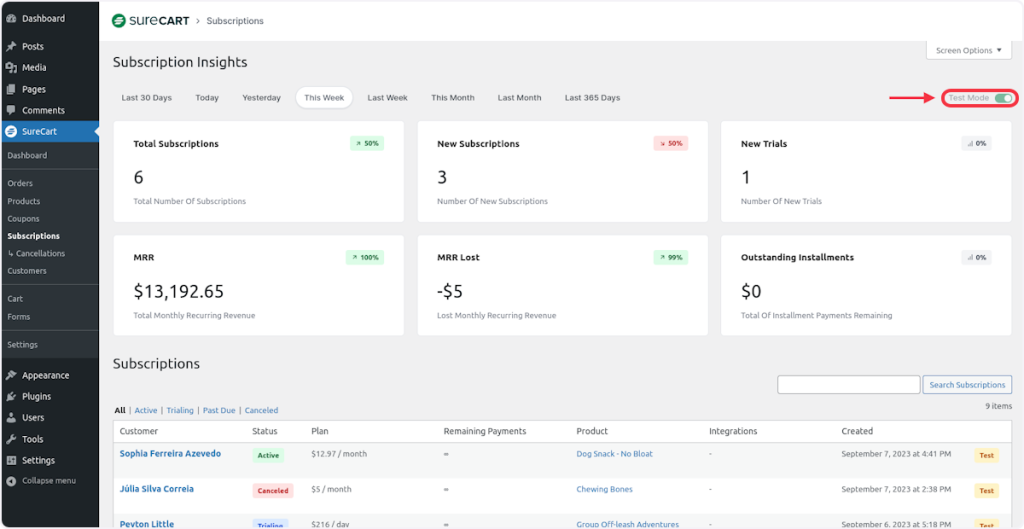Click the Plugins plug icon
Viewport: 1024px width, 529px height.
[11, 397]
